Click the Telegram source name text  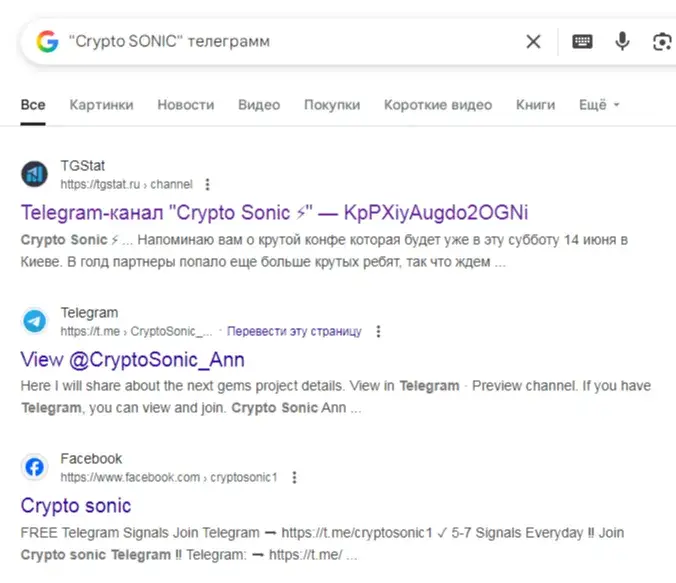coord(89,313)
